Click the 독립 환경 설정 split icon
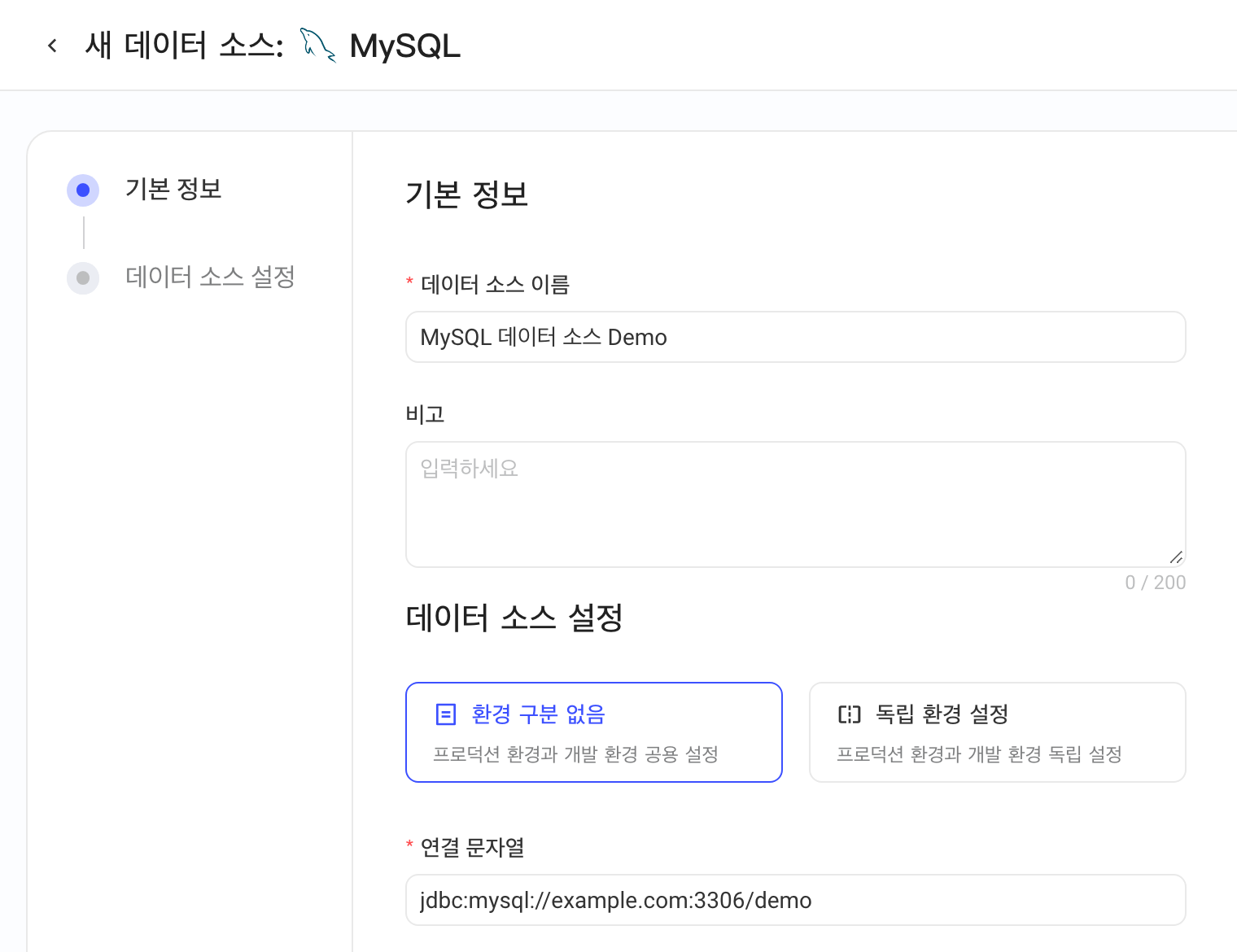 click(850, 714)
